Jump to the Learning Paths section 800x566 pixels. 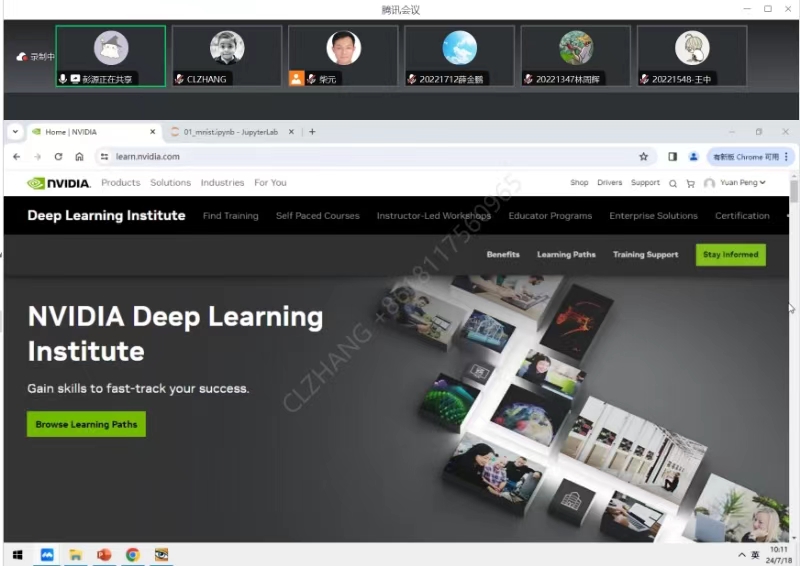tap(566, 255)
